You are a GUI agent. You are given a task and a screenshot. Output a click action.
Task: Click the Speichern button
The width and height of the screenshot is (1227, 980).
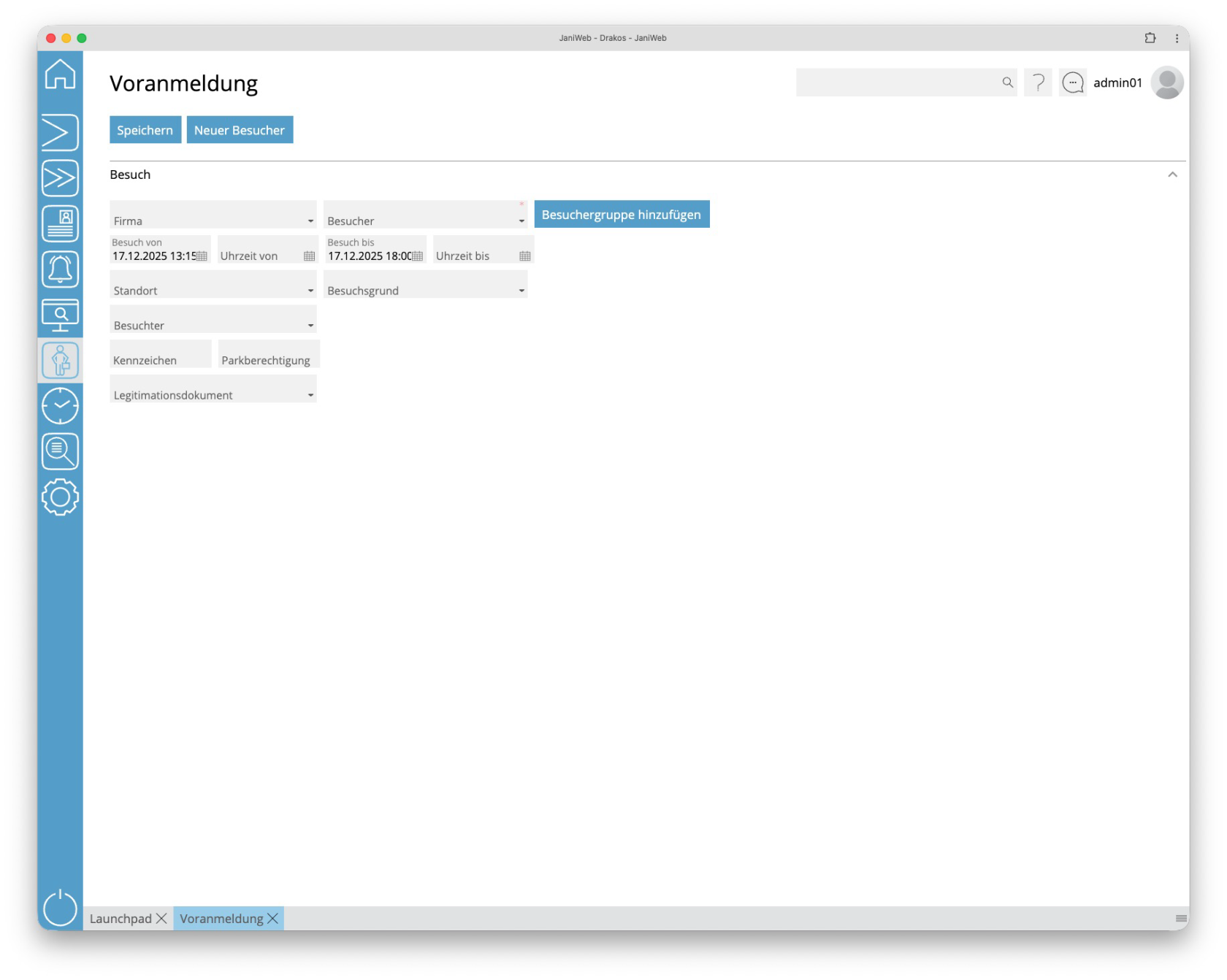click(x=145, y=130)
